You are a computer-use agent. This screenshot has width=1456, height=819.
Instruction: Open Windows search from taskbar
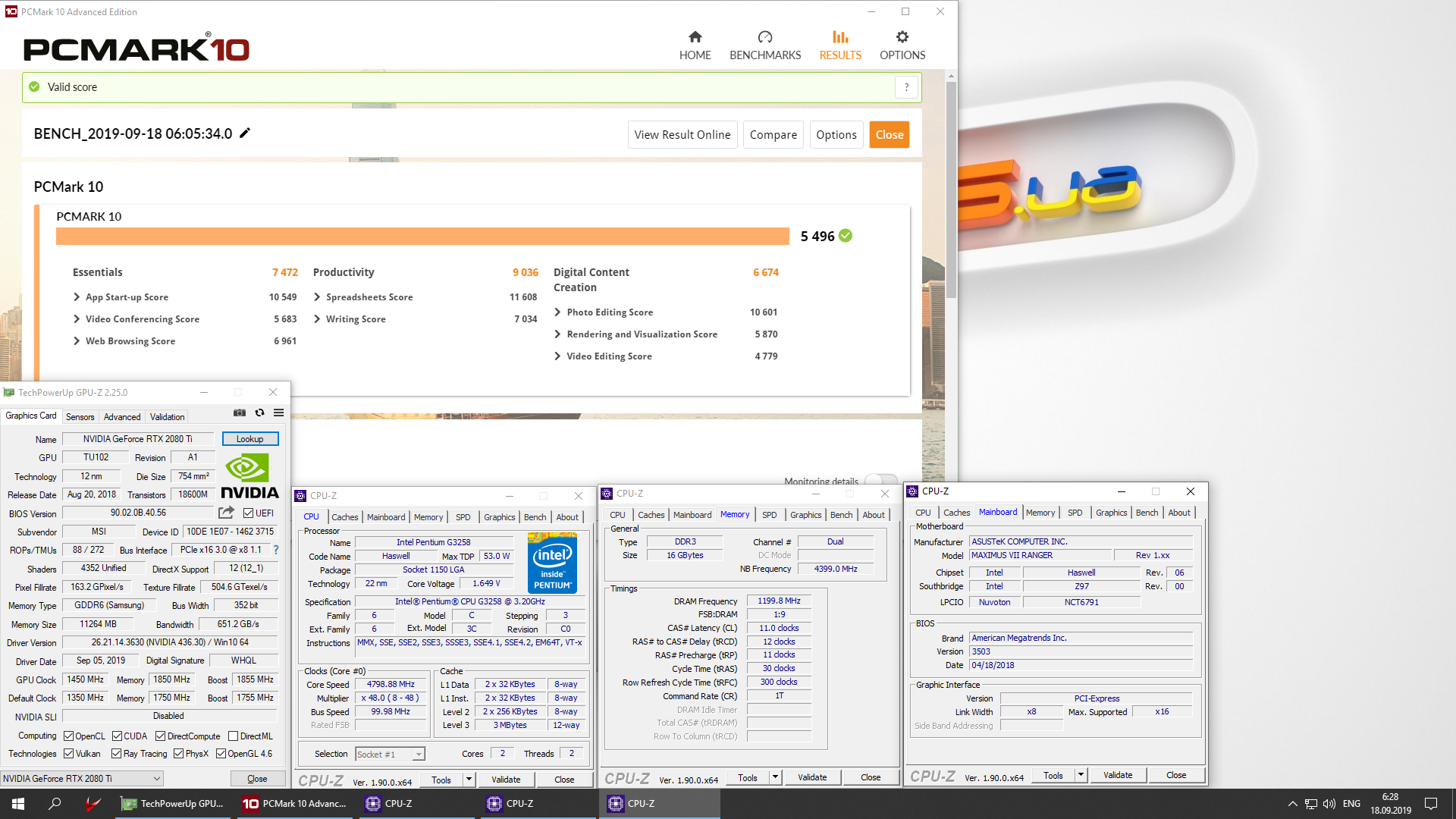coord(55,804)
